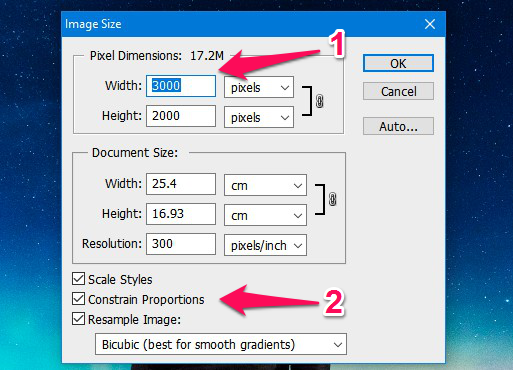Uncheck Constrain Proportions

78,299
